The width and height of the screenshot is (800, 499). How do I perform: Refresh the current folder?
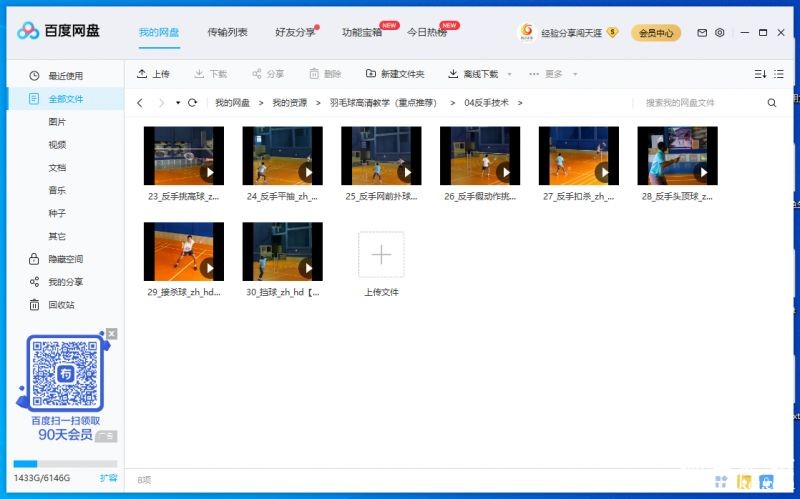(x=192, y=103)
